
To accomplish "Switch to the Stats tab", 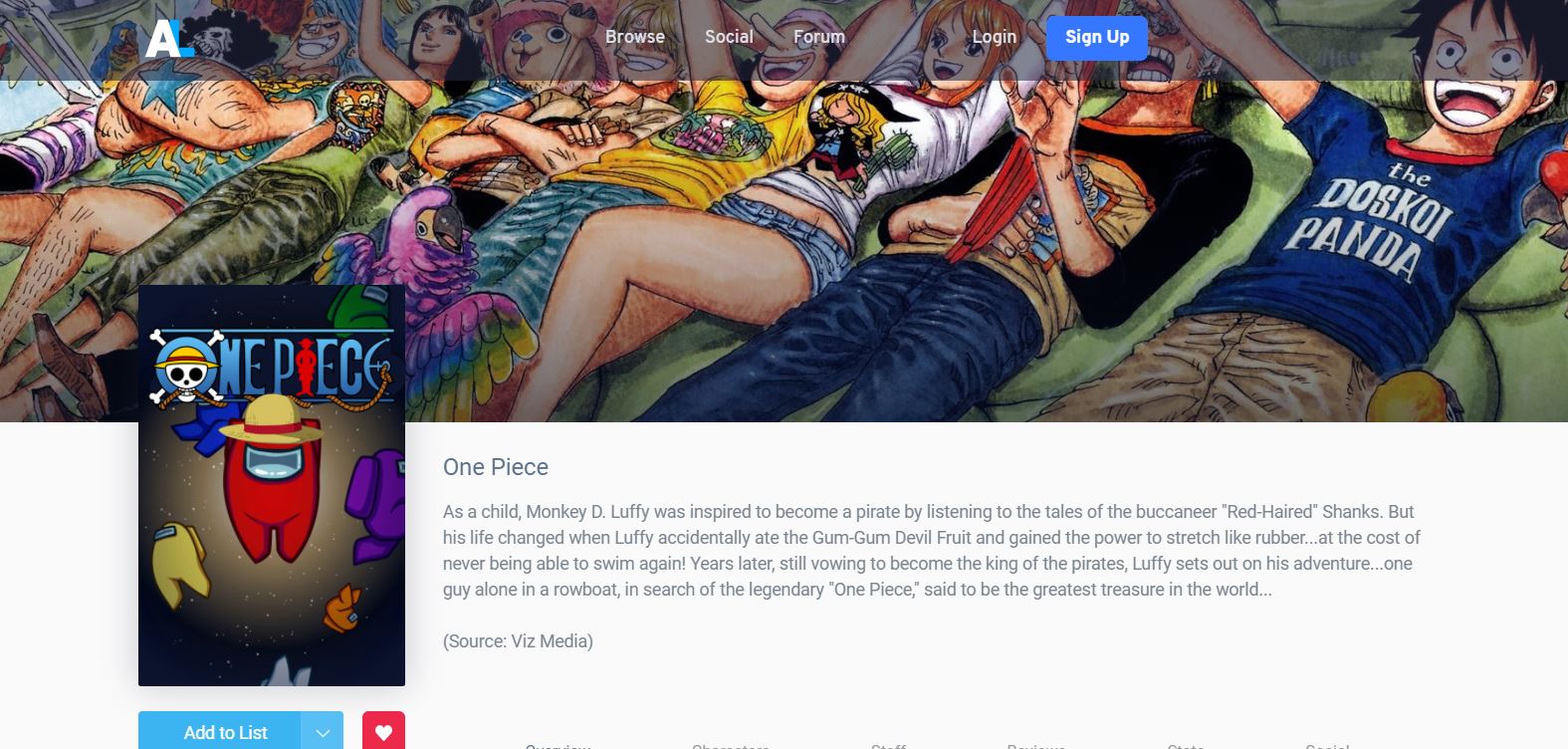I will pyautogui.click(x=1186, y=745).
